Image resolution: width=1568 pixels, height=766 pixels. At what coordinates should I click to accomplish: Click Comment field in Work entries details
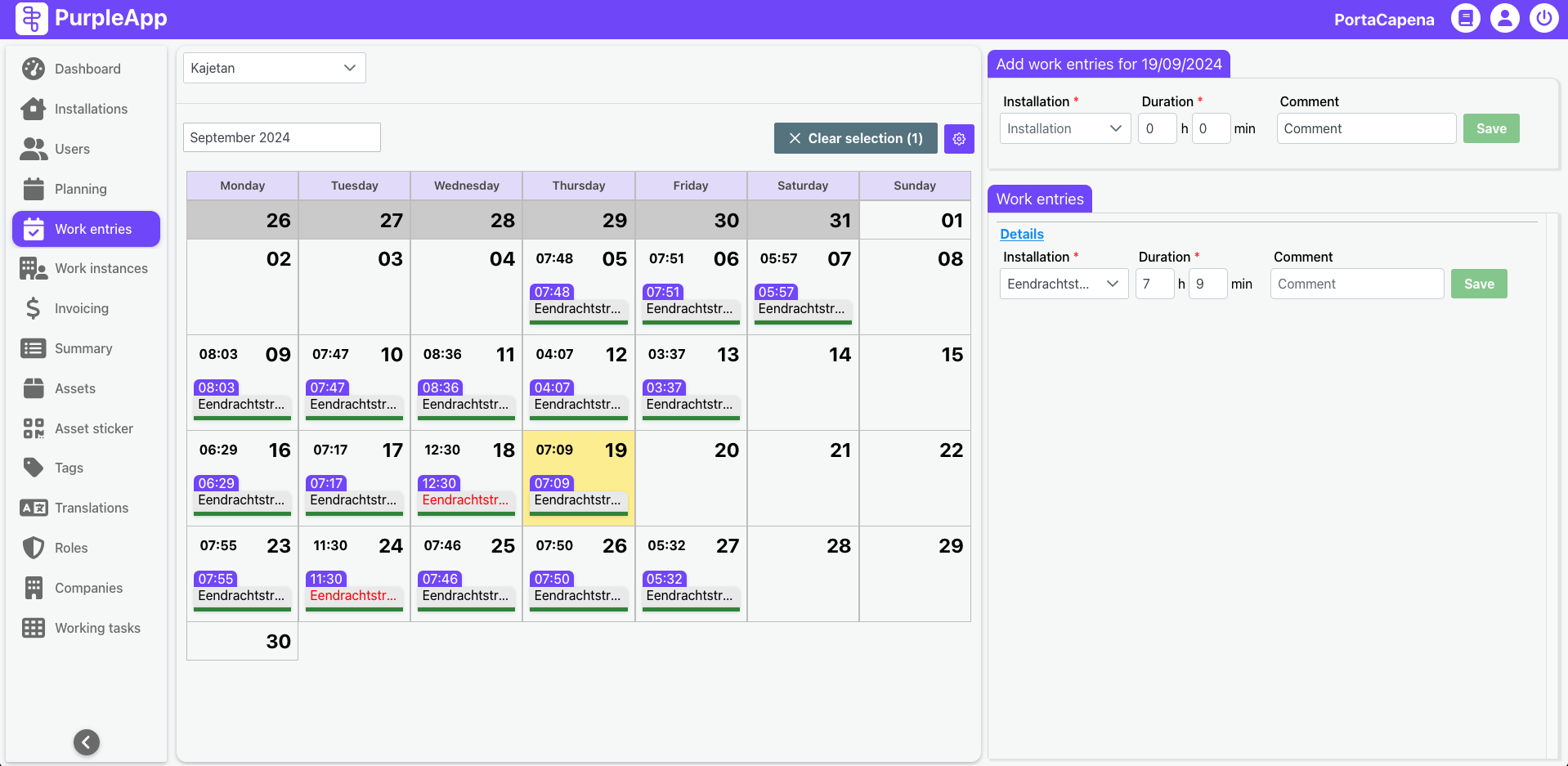tap(1357, 284)
